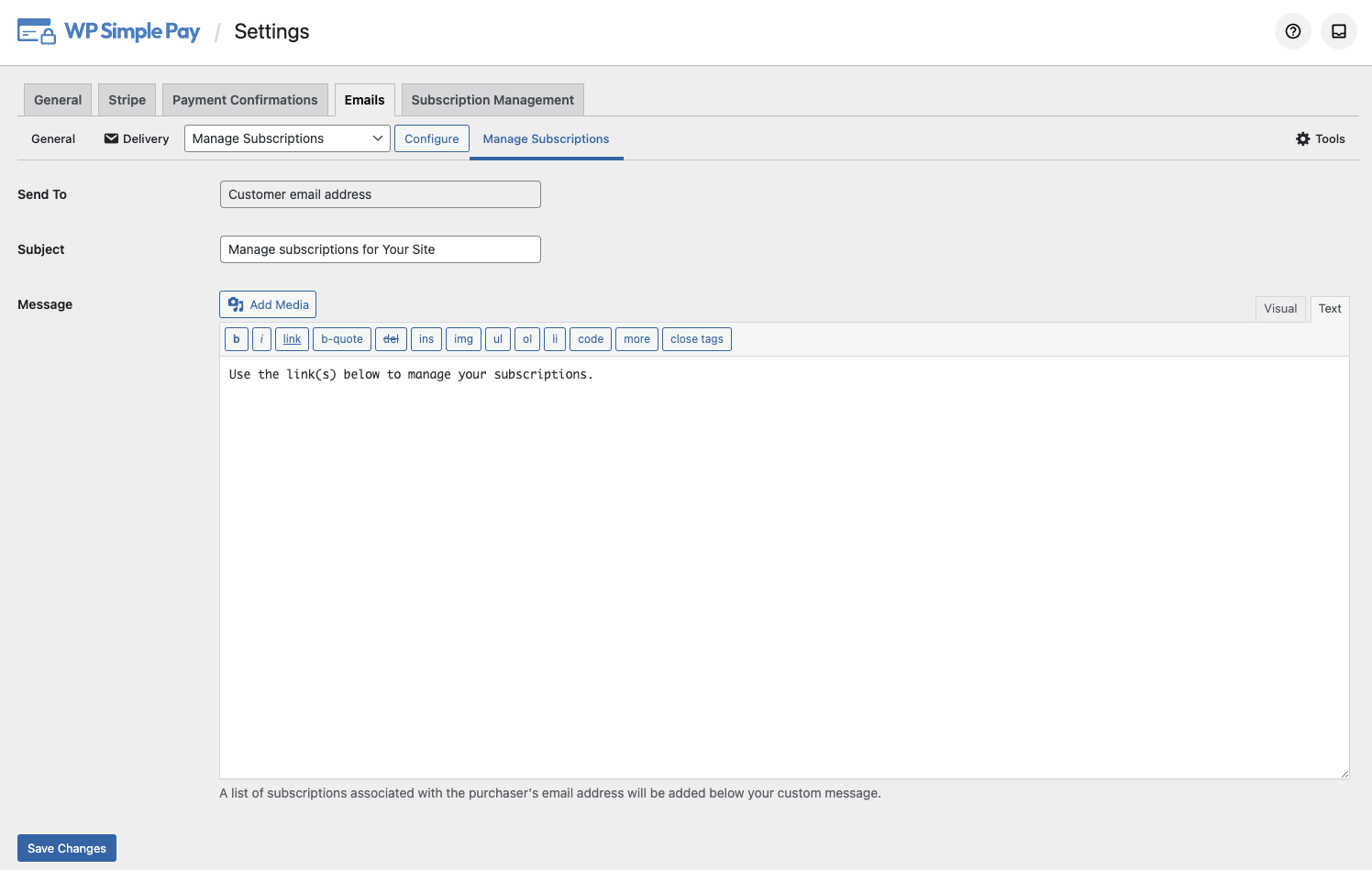Image resolution: width=1372 pixels, height=870 pixels.
Task: Open Tools with the gear icon
Action: pyautogui.click(x=1320, y=138)
